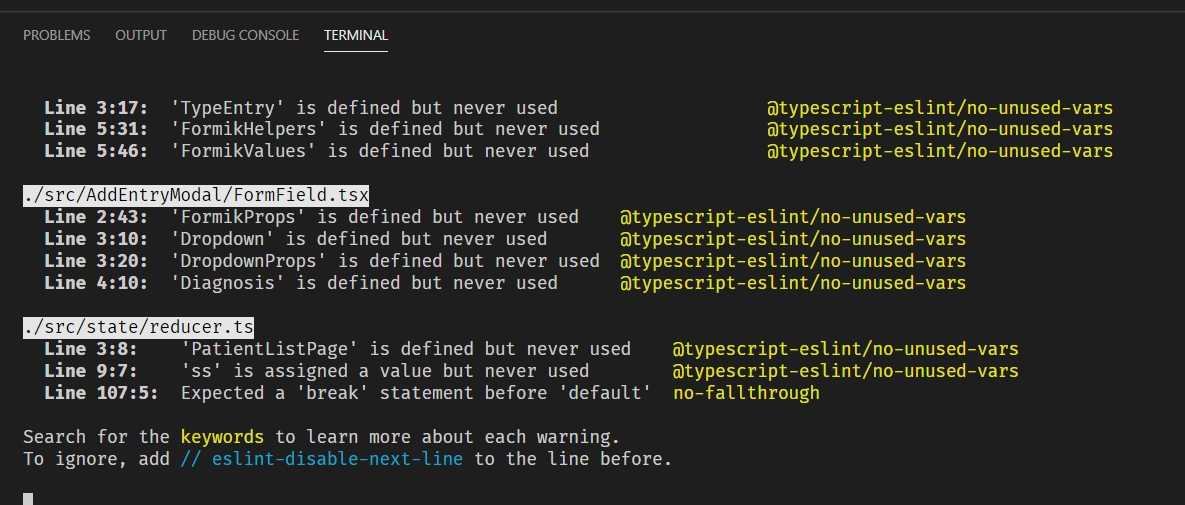Click the terminal cursor at the prompt
Screen dimensions: 1185x505
click(x=28, y=499)
